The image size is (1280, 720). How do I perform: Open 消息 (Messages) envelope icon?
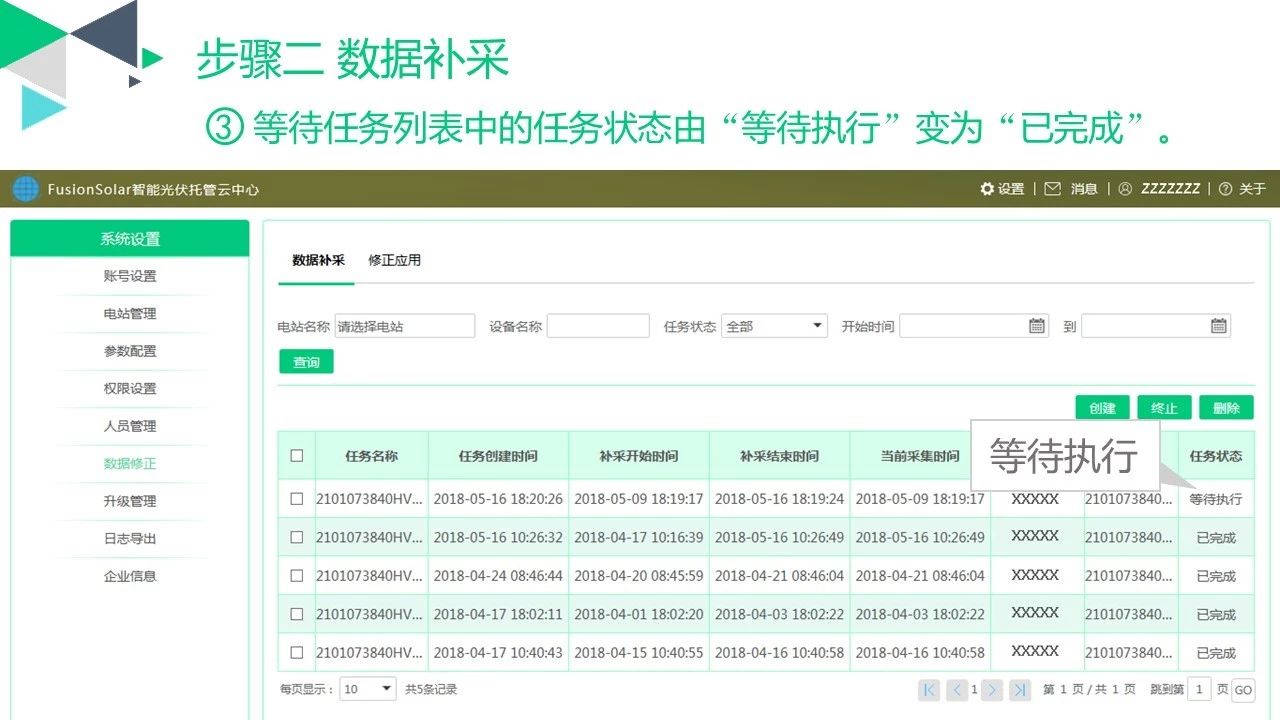click(x=1055, y=188)
